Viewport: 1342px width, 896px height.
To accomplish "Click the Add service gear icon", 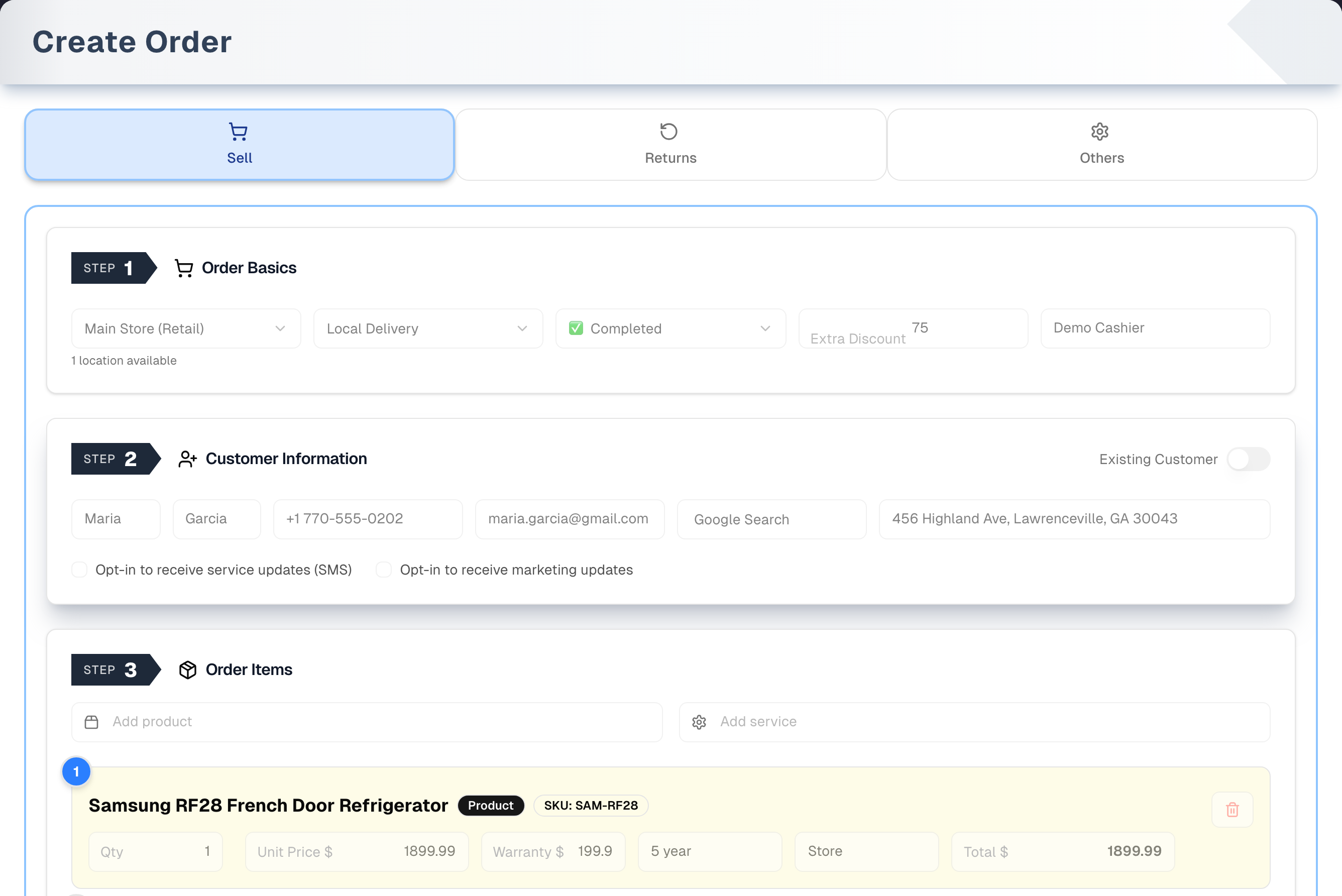I will point(699,722).
